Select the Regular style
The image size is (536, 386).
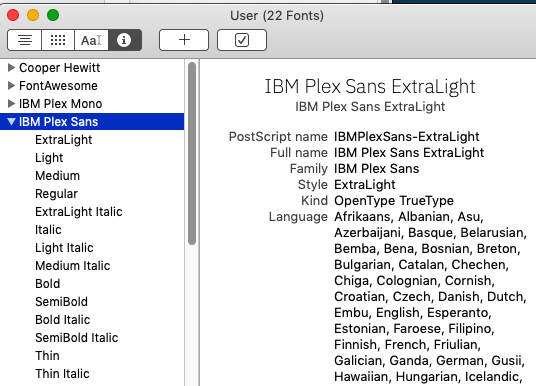[x=56, y=194]
